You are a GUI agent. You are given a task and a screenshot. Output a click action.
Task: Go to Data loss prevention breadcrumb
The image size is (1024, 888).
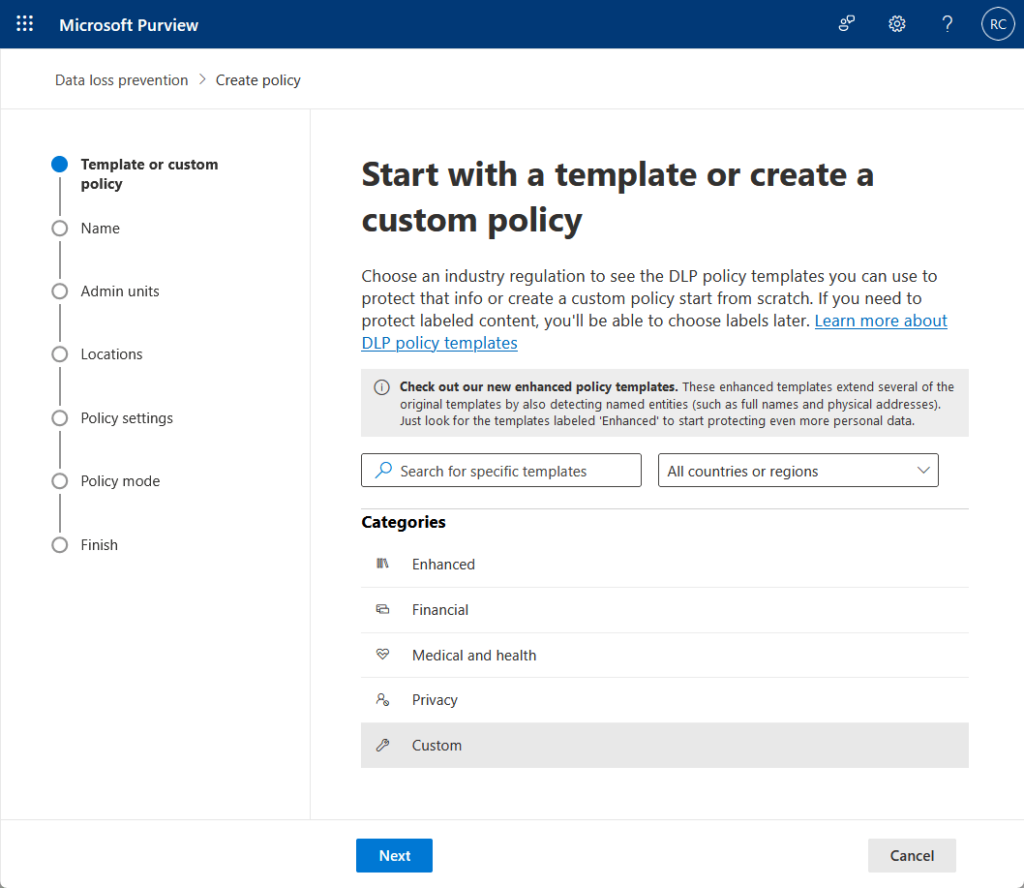click(x=121, y=80)
